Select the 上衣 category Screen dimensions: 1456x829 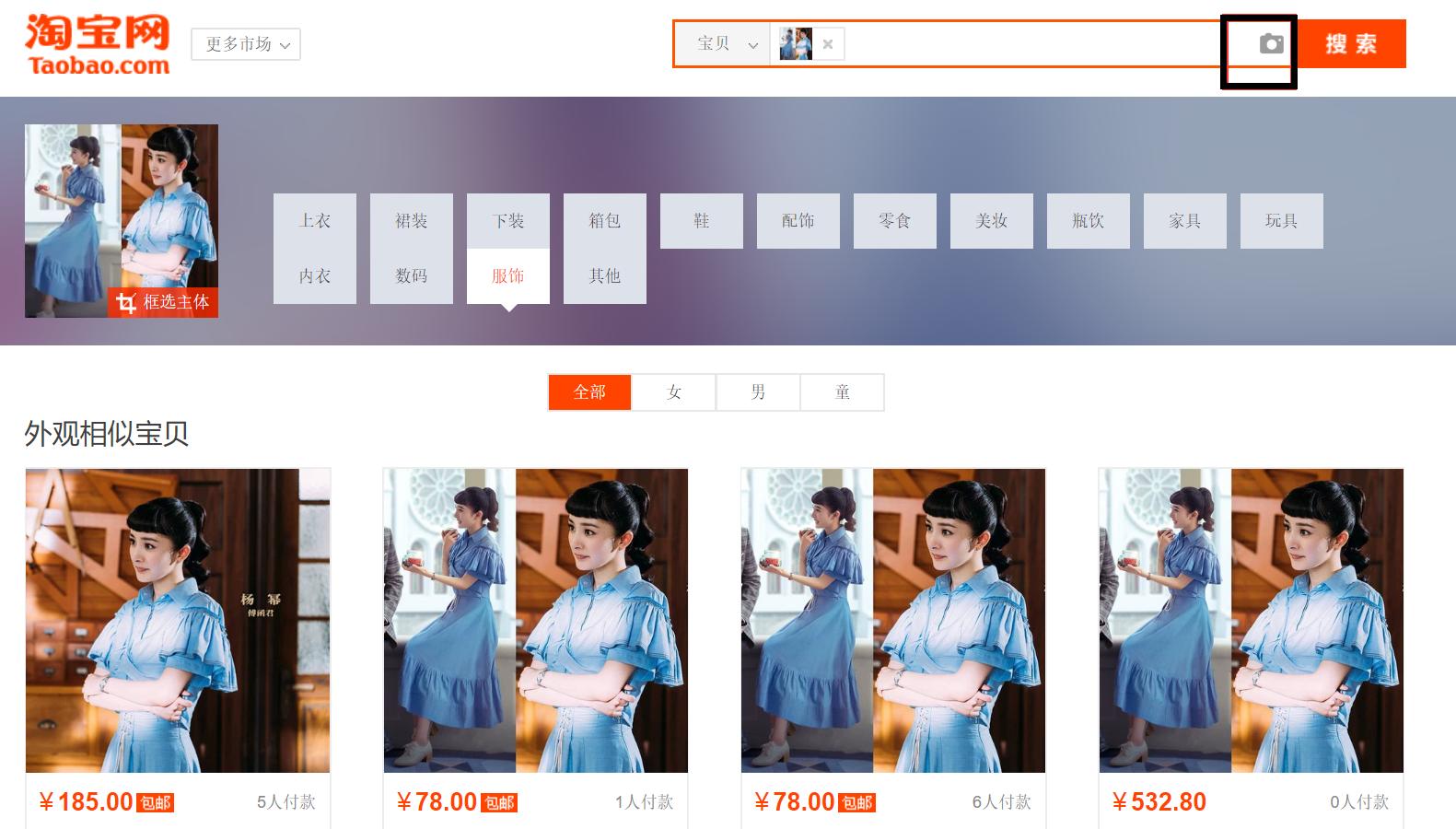click(x=315, y=221)
